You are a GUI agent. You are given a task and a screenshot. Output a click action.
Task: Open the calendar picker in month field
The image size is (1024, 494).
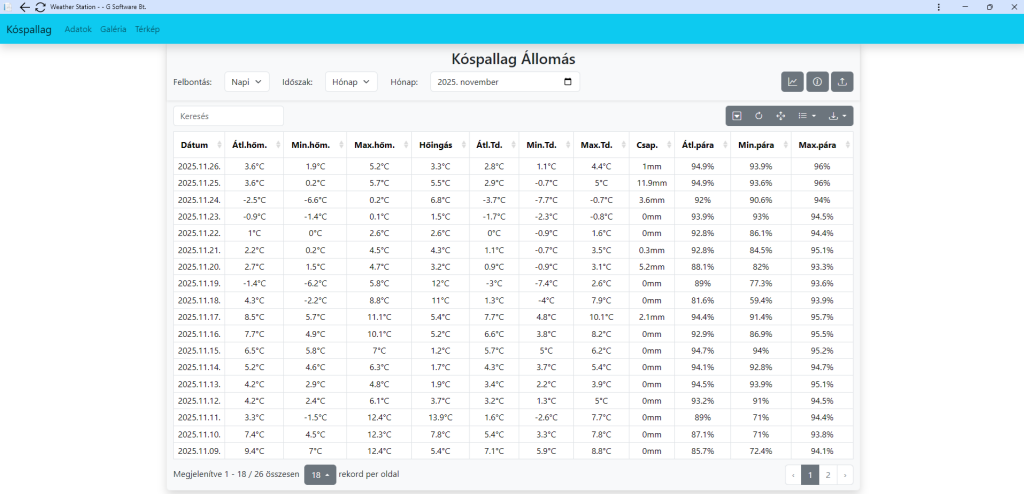pyautogui.click(x=568, y=82)
